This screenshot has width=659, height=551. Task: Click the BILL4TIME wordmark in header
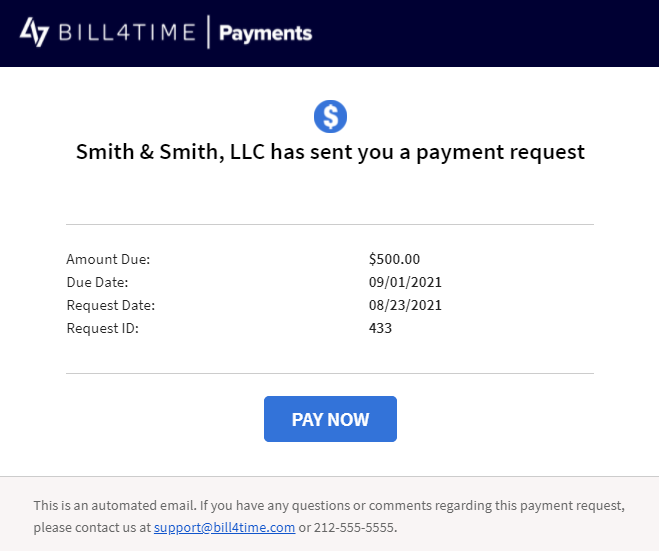(127, 32)
